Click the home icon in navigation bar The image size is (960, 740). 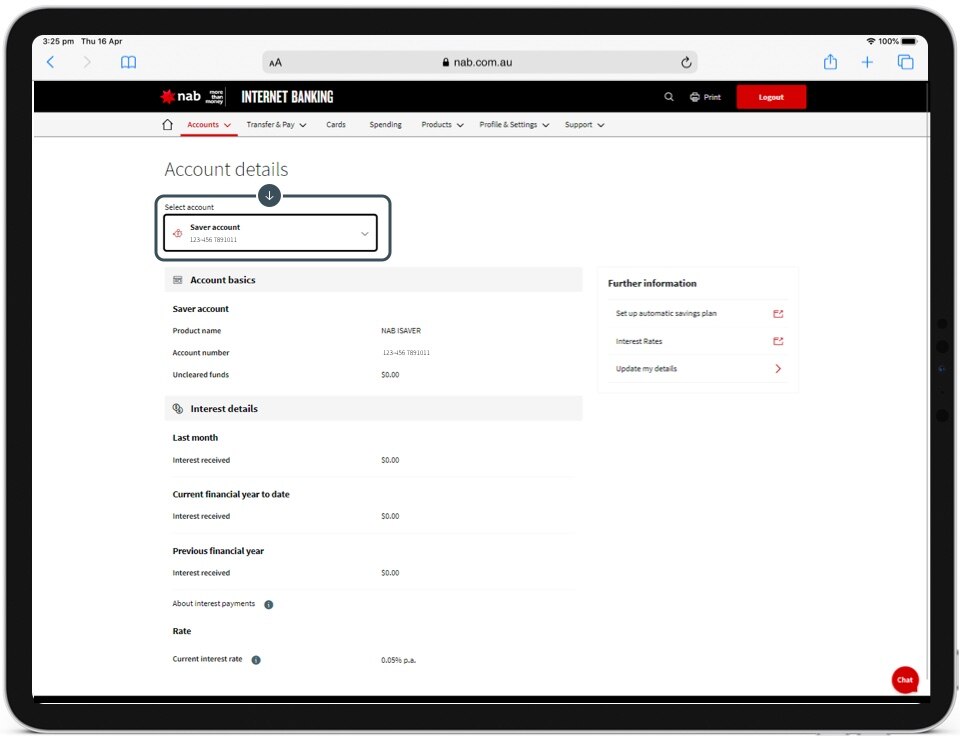[x=167, y=125]
